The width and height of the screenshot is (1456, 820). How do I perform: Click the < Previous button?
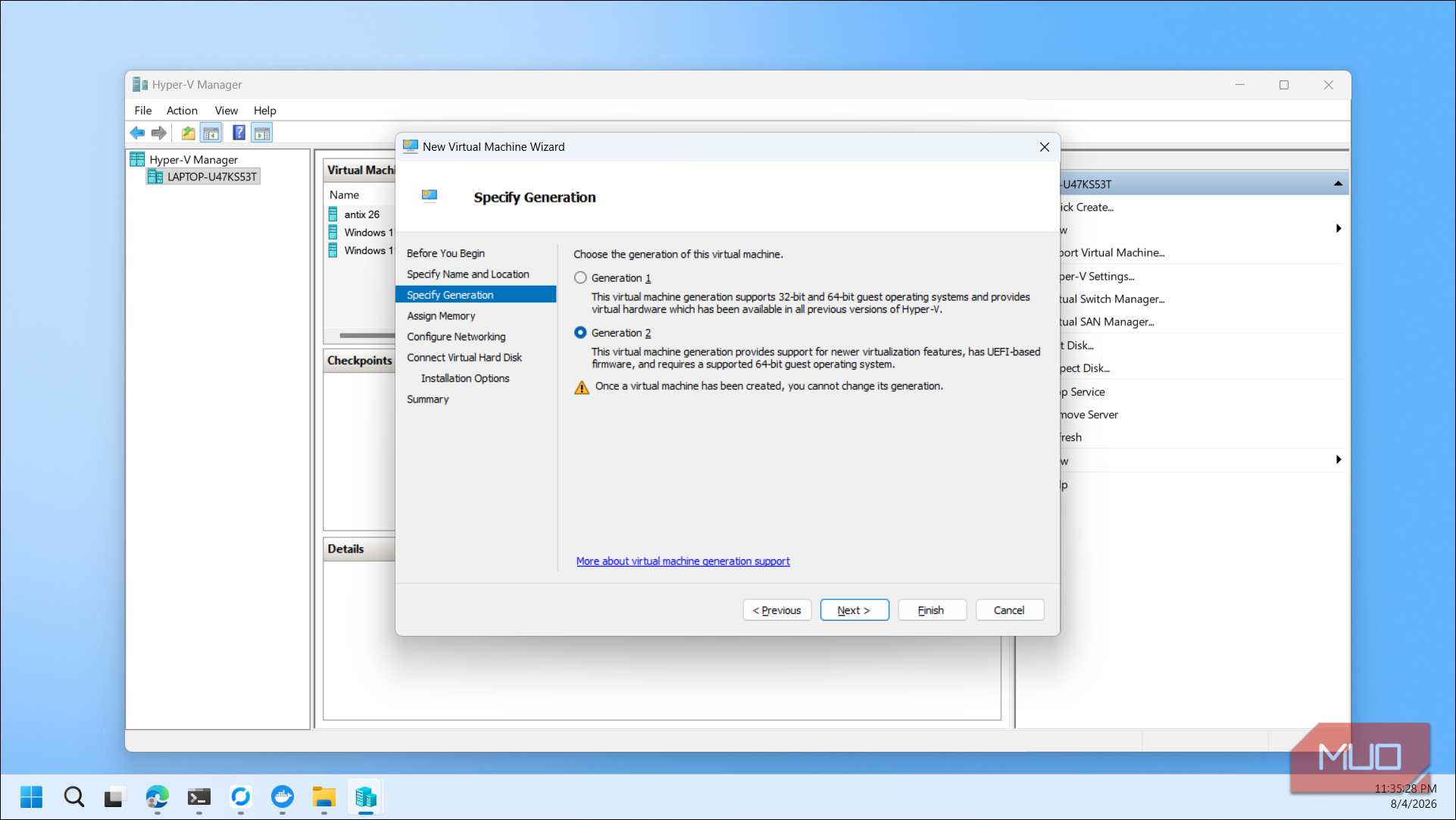[776, 610]
